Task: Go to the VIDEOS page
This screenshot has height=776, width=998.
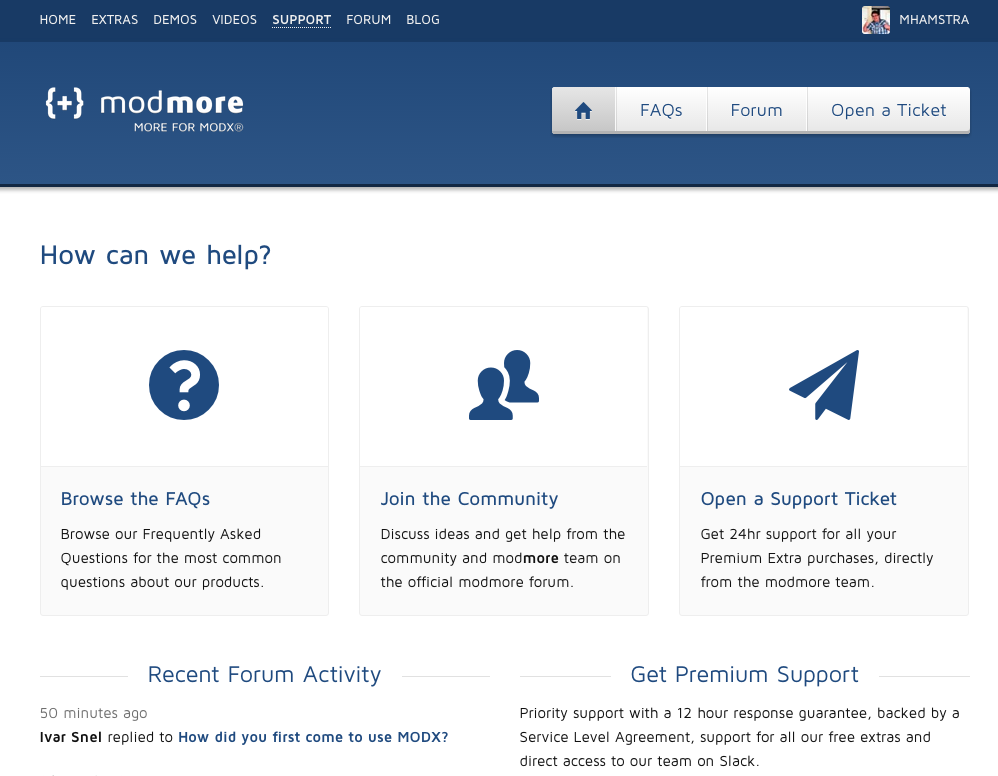Action: click(x=234, y=19)
